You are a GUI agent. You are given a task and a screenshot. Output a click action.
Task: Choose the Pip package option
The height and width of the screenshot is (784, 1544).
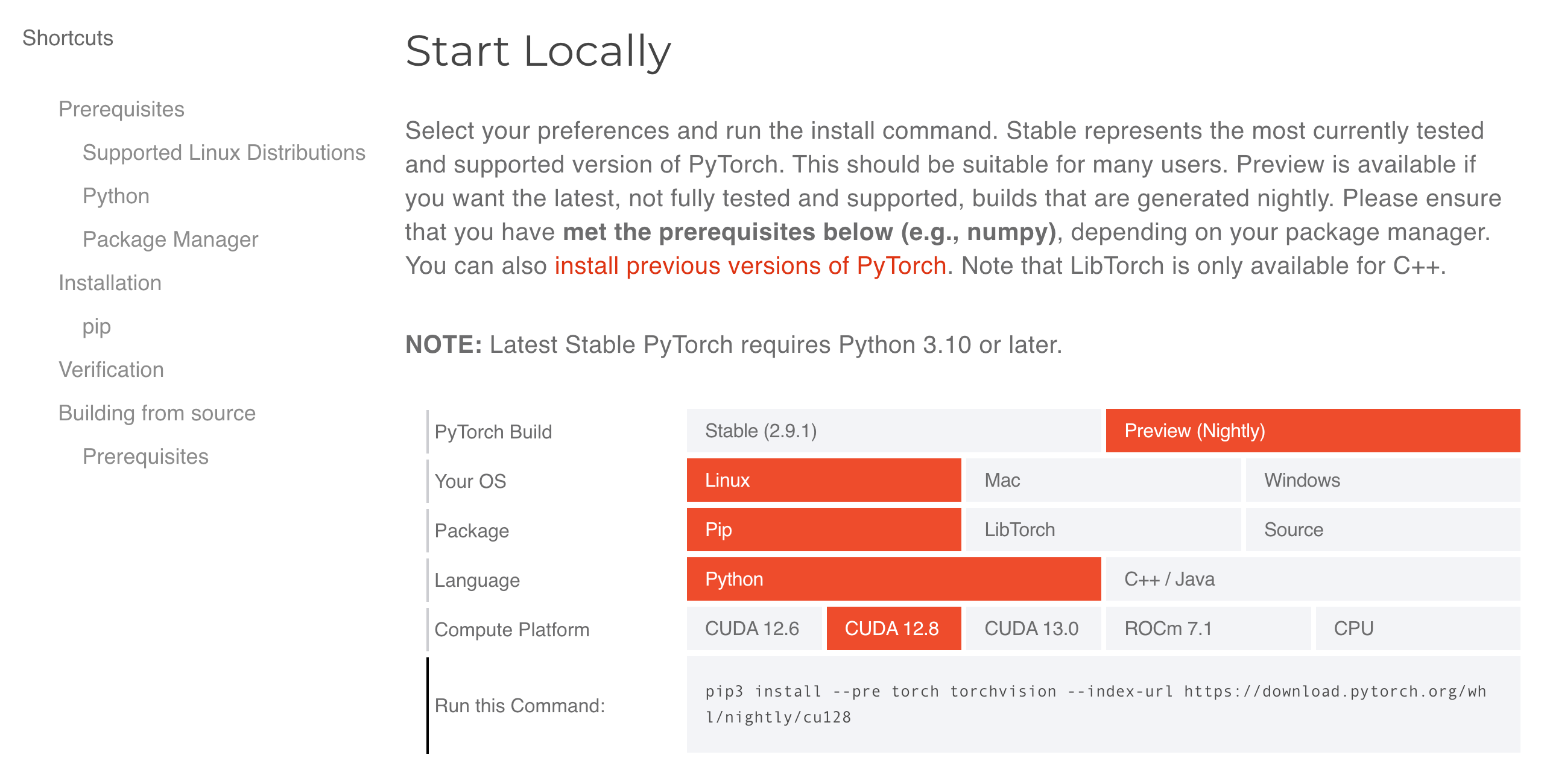(x=823, y=530)
